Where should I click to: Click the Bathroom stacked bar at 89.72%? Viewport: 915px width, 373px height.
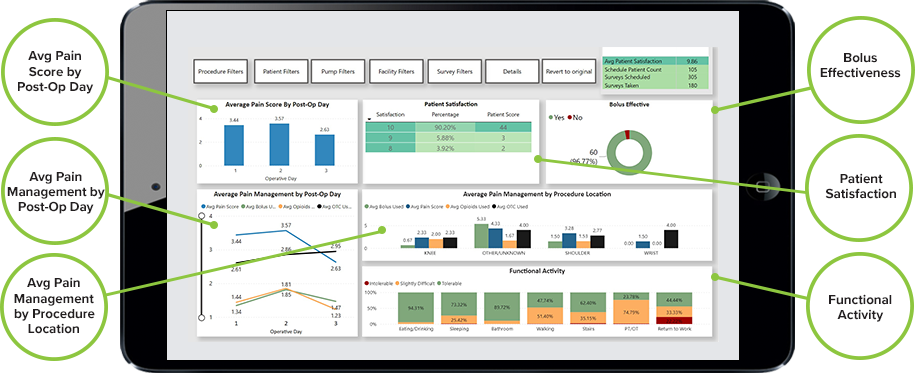click(502, 306)
